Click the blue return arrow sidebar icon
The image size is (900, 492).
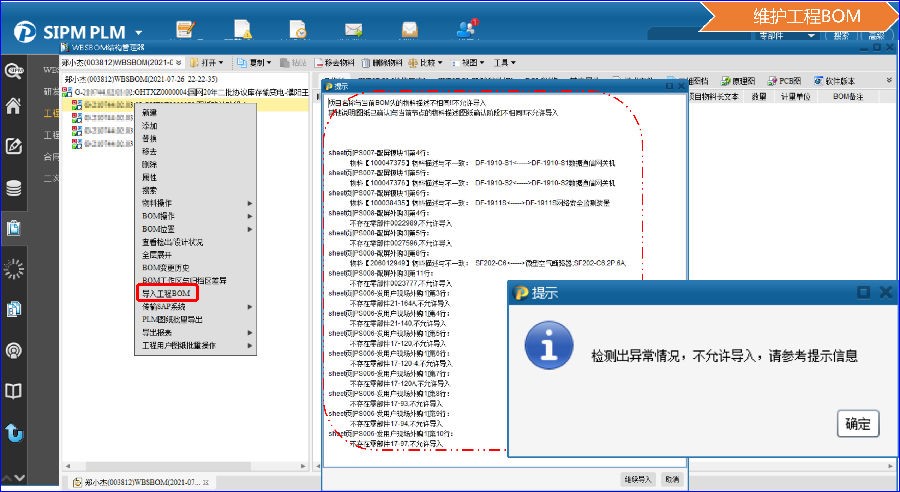pos(14,433)
